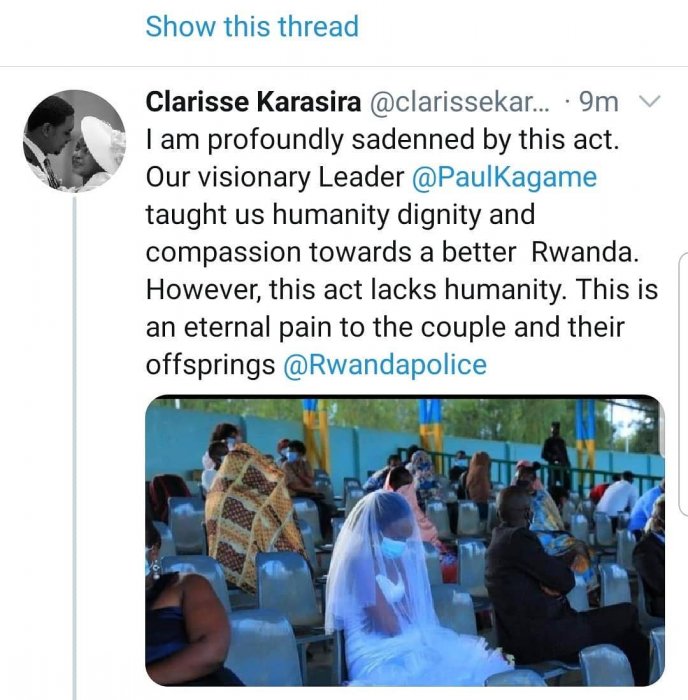Click the 9m tweet timestamp
Image resolution: width=688 pixels, height=700 pixels.
[x=599, y=101]
